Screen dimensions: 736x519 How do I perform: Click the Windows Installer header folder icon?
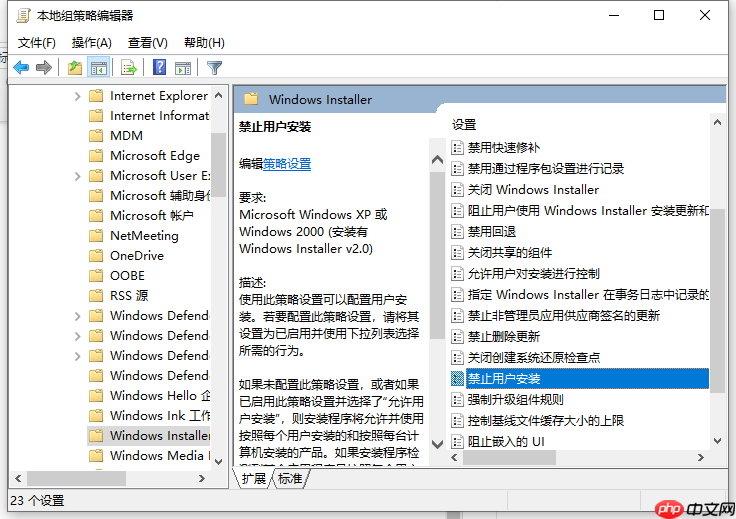coord(251,99)
